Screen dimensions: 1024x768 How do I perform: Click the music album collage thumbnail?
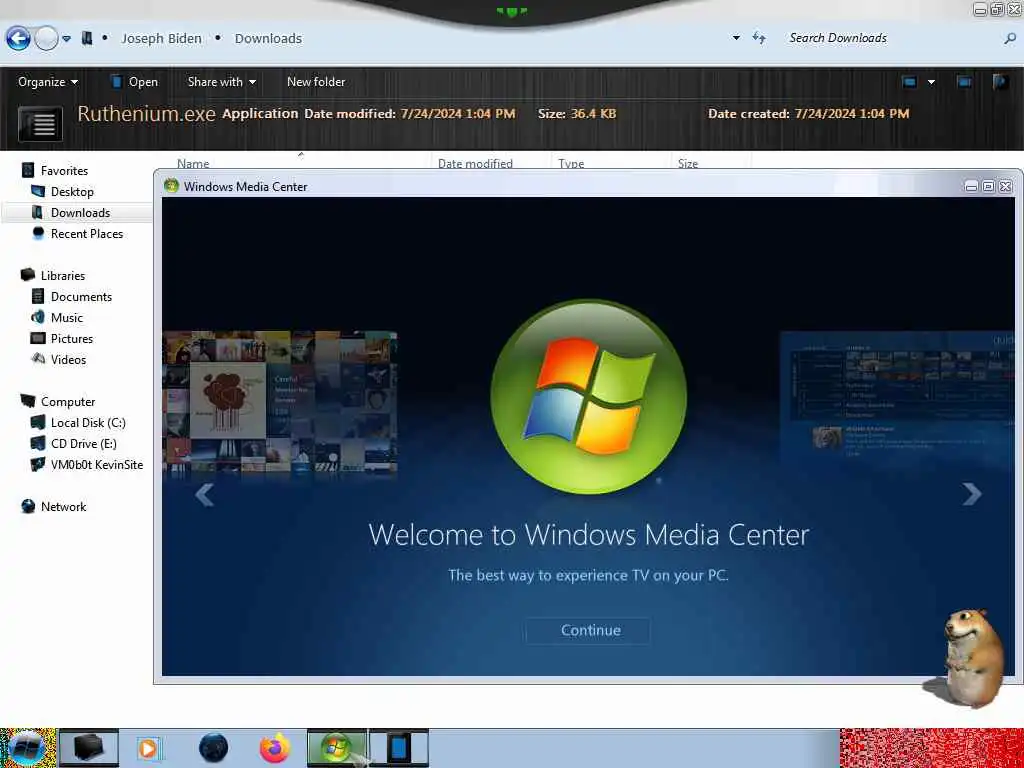(x=280, y=401)
